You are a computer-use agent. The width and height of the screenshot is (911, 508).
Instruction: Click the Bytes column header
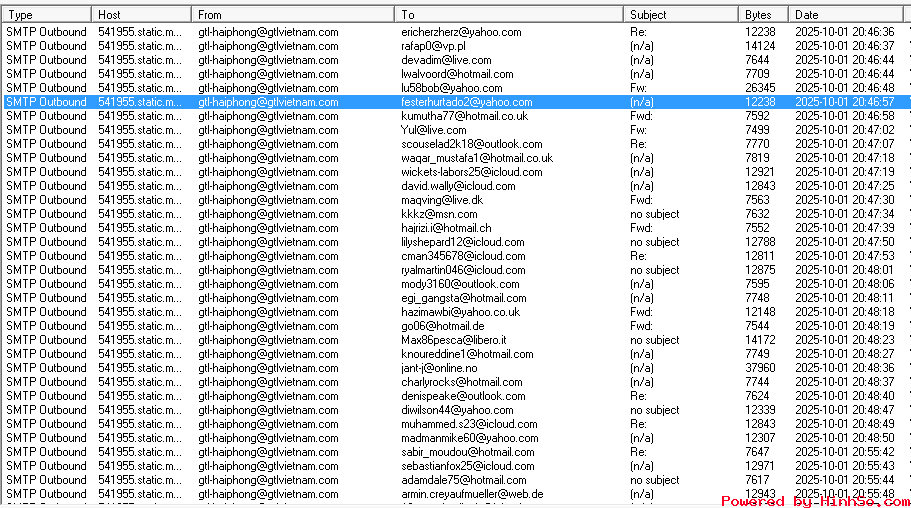pos(764,15)
